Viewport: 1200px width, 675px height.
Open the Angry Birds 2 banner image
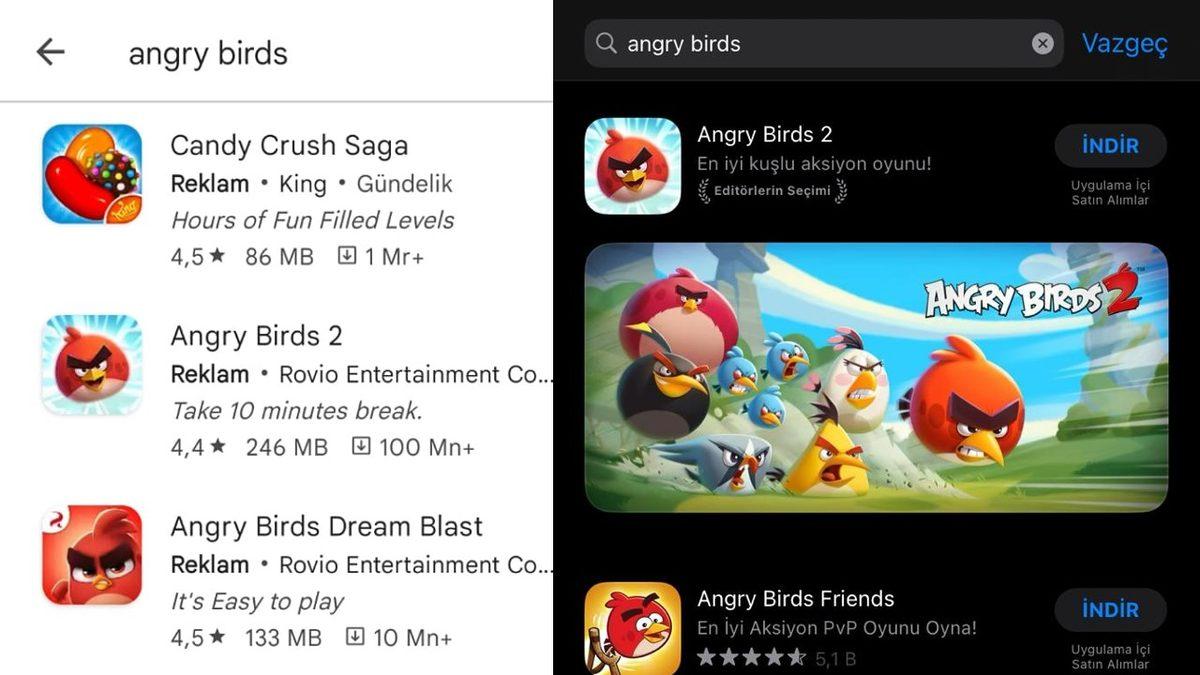[876, 378]
